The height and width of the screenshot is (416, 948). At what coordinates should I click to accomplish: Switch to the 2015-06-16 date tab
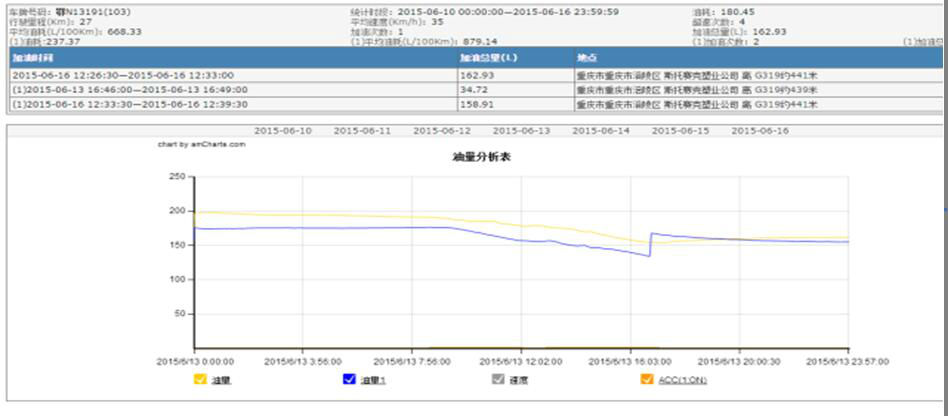point(760,131)
